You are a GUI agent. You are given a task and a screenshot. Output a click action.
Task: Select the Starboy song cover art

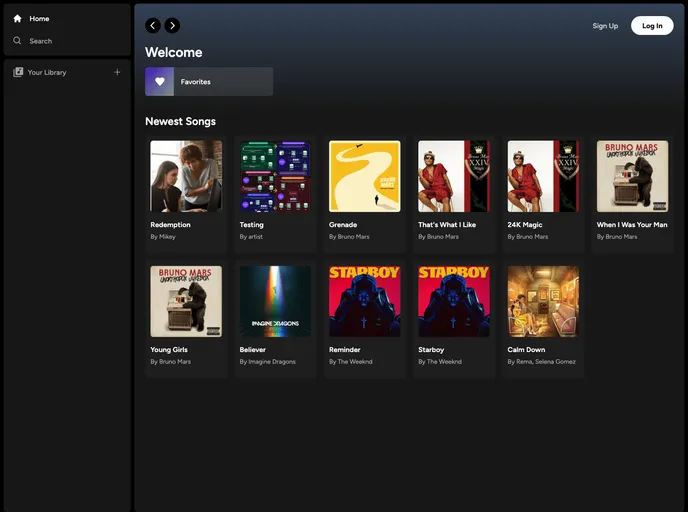pyautogui.click(x=454, y=301)
